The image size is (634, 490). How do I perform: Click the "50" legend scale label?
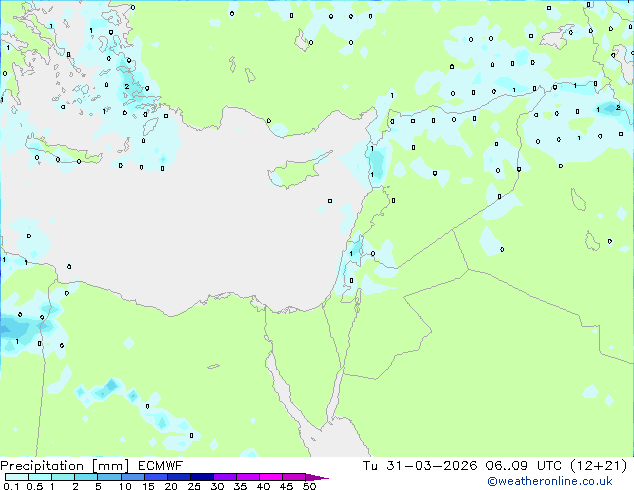[309, 486]
